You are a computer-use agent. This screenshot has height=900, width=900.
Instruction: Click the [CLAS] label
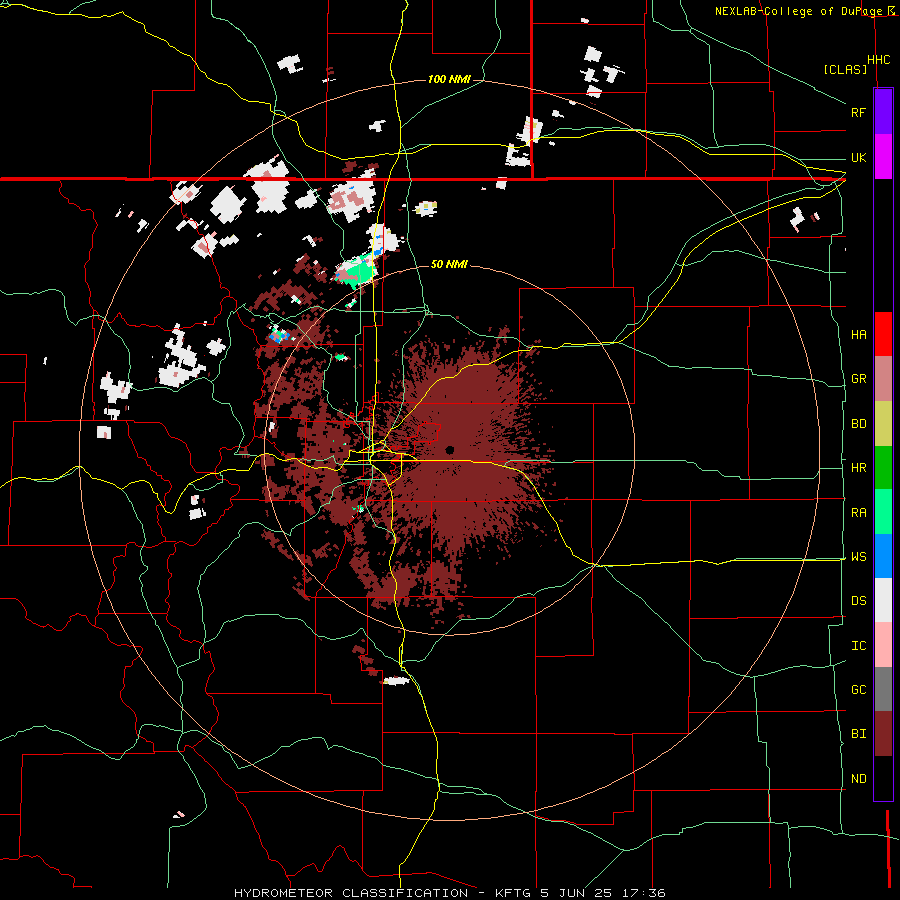(845, 70)
